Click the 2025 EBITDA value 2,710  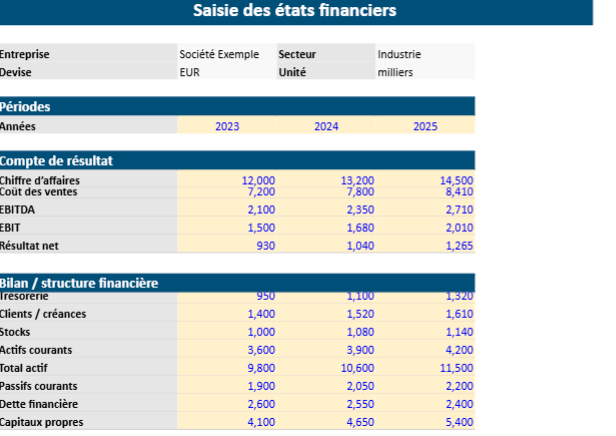pyautogui.click(x=456, y=210)
